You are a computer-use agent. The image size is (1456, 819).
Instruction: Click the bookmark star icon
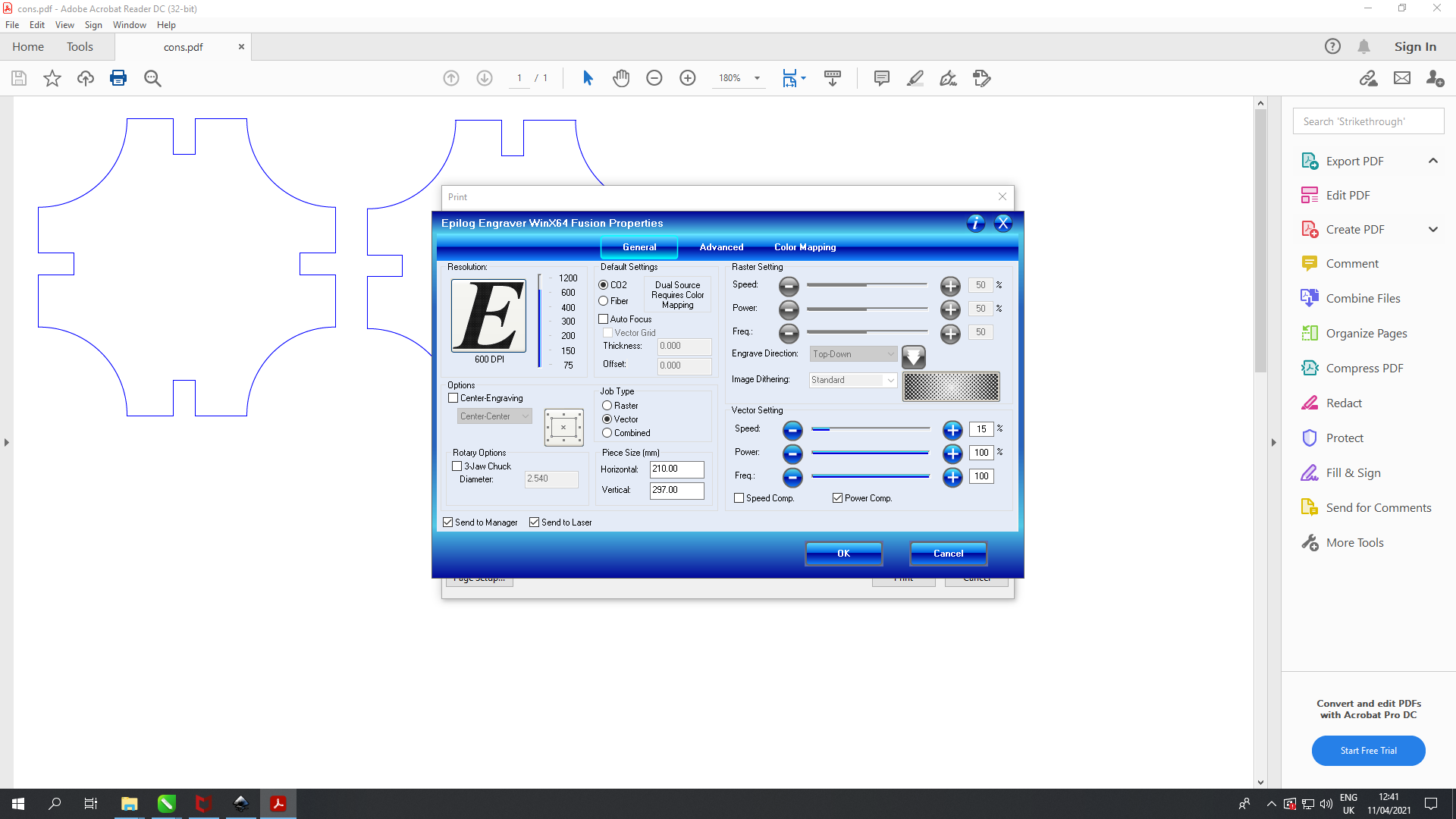52,78
